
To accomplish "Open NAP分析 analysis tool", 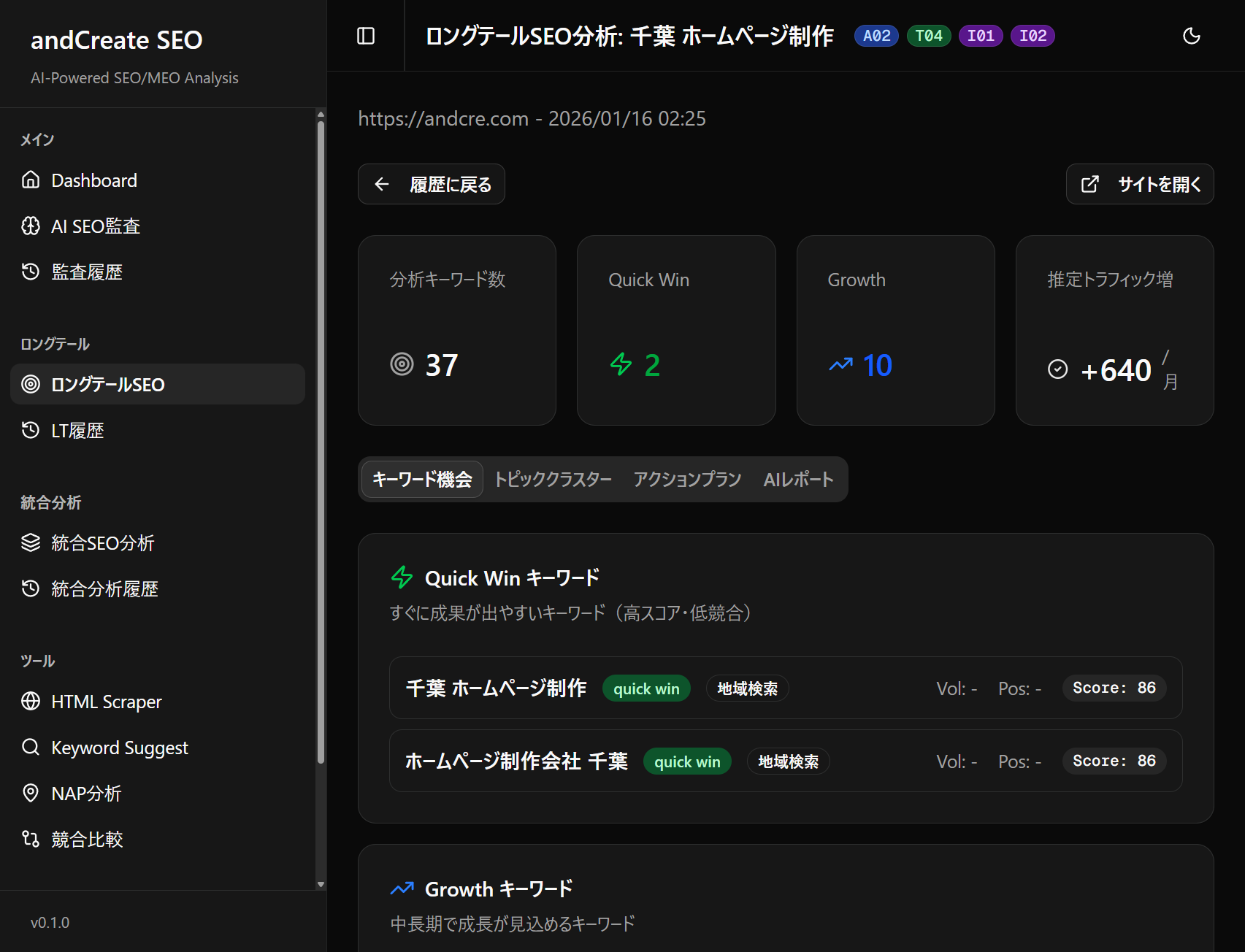I will 85,794.
